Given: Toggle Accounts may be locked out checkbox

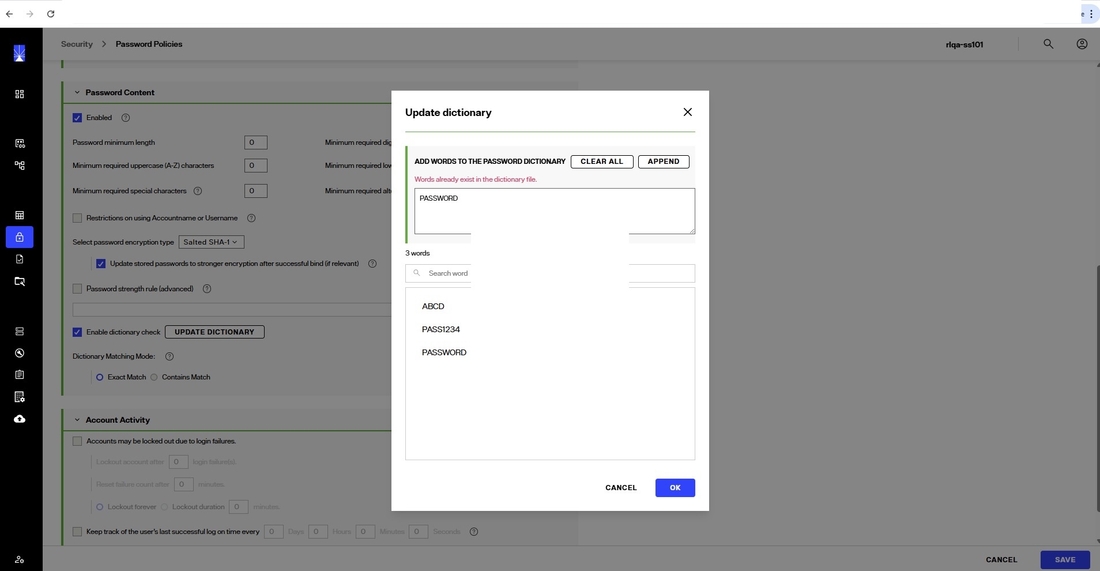Looking at the screenshot, I should click(77, 441).
